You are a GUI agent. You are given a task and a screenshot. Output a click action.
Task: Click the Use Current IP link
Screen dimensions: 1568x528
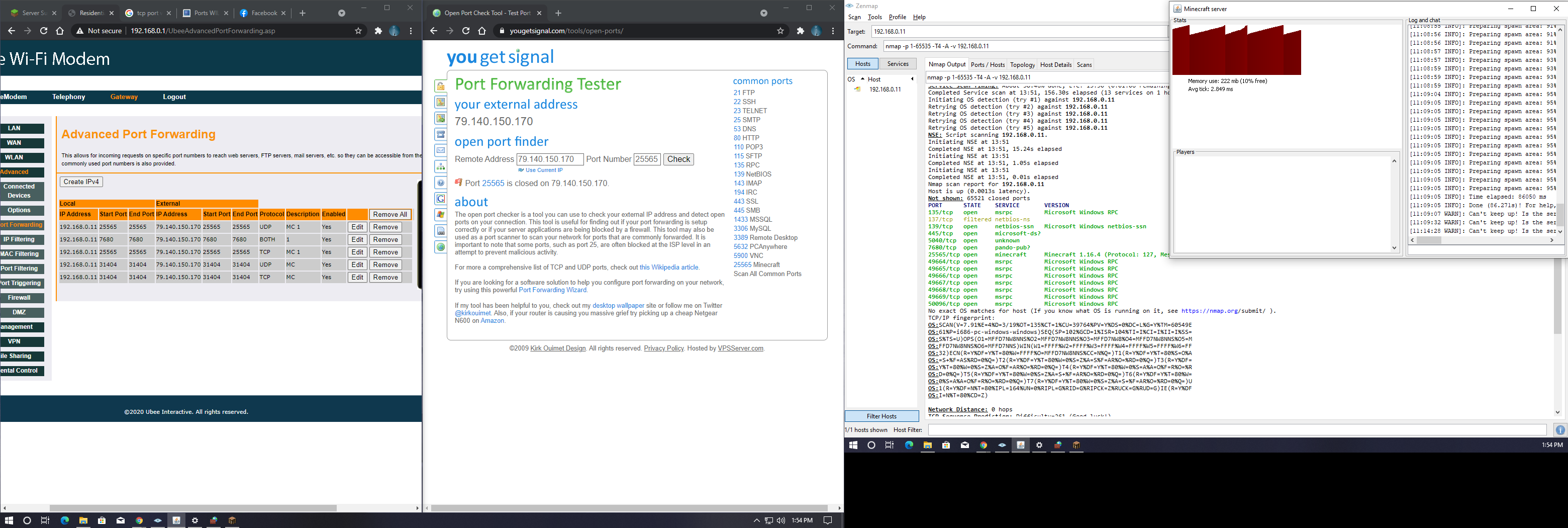544,170
